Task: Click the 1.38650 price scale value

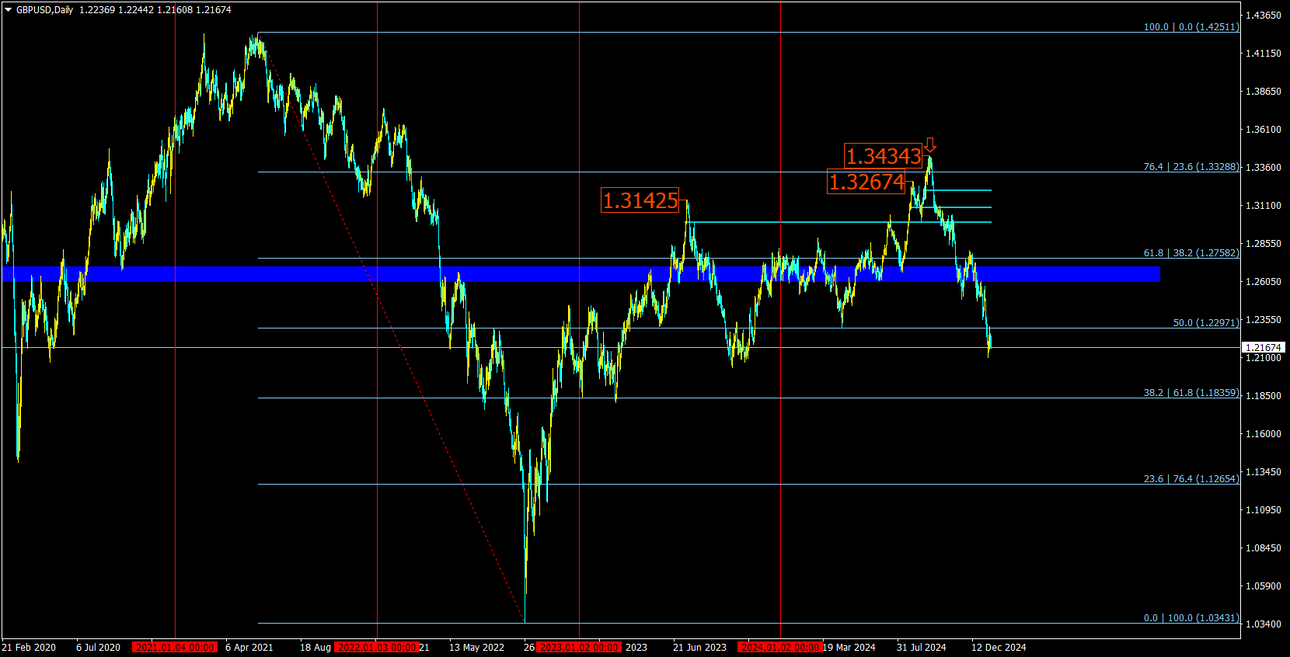Action: [1262, 92]
